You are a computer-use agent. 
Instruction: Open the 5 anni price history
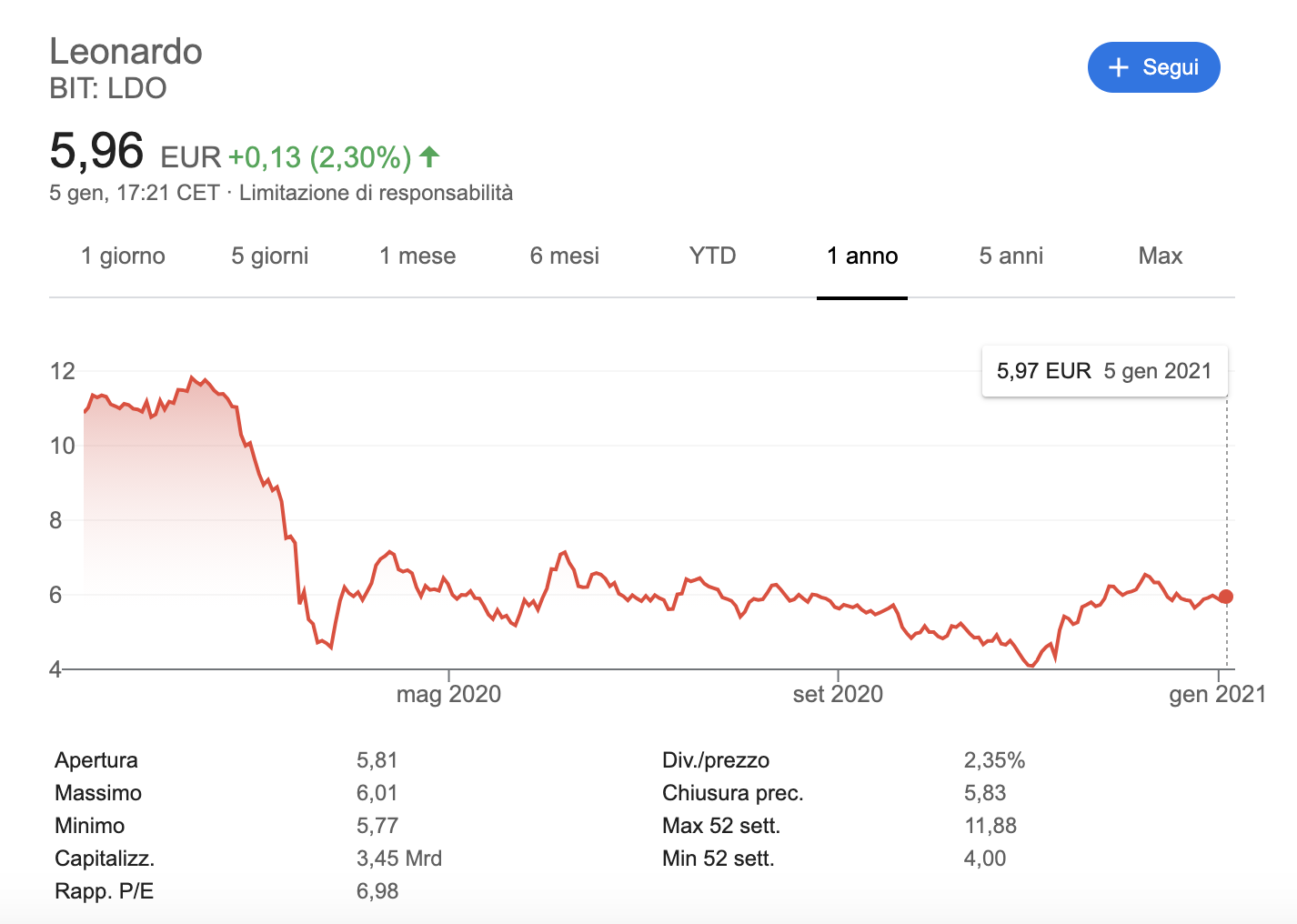1010,256
